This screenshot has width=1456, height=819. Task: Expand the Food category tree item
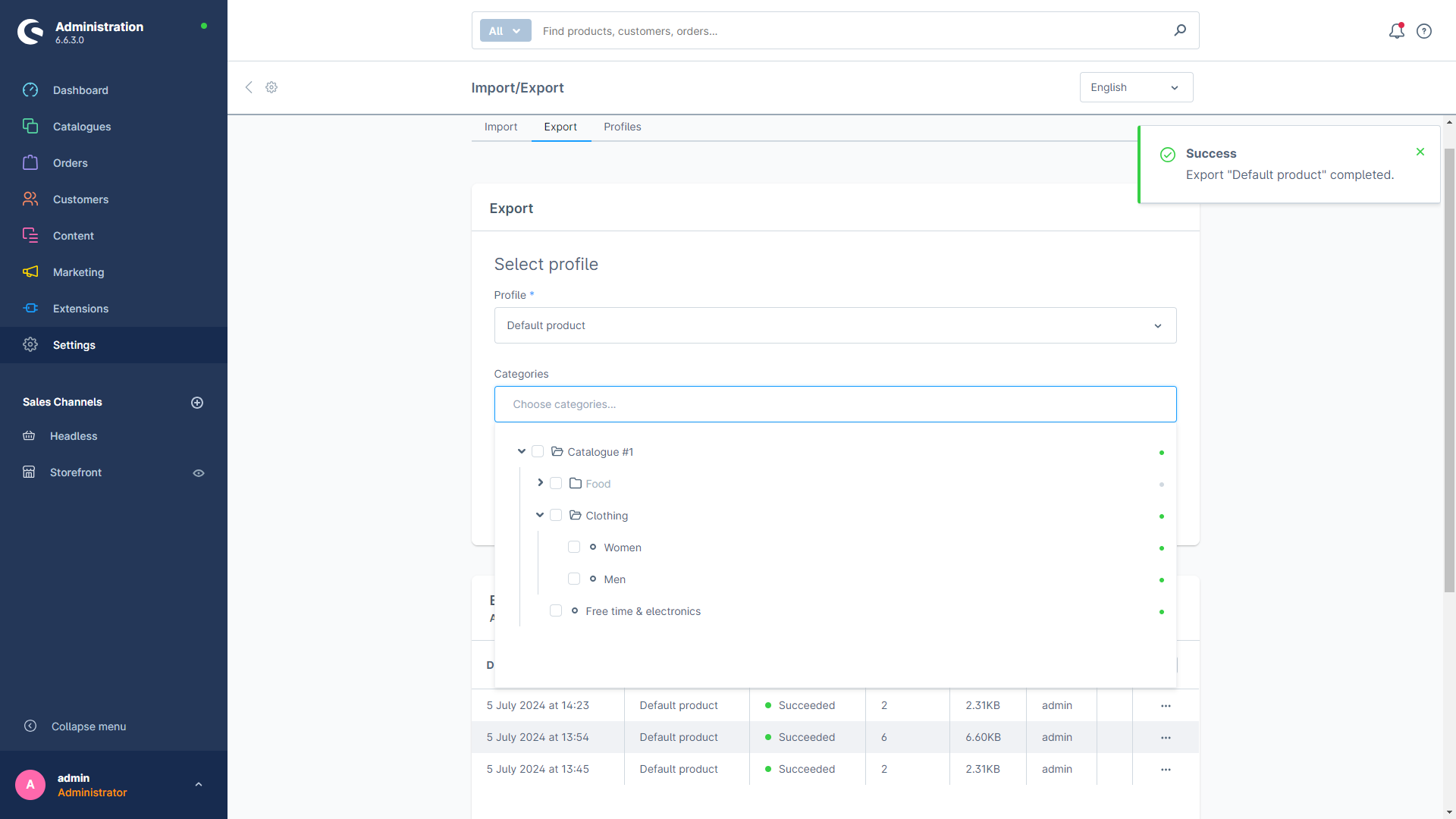pos(539,483)
